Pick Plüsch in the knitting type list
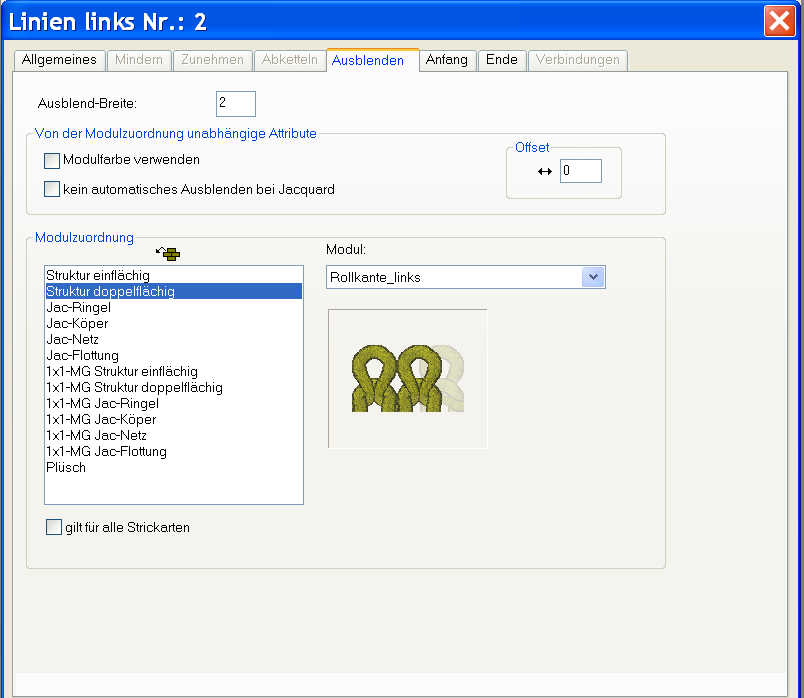This screenshot has height=698, width=804. coord(66,467)
